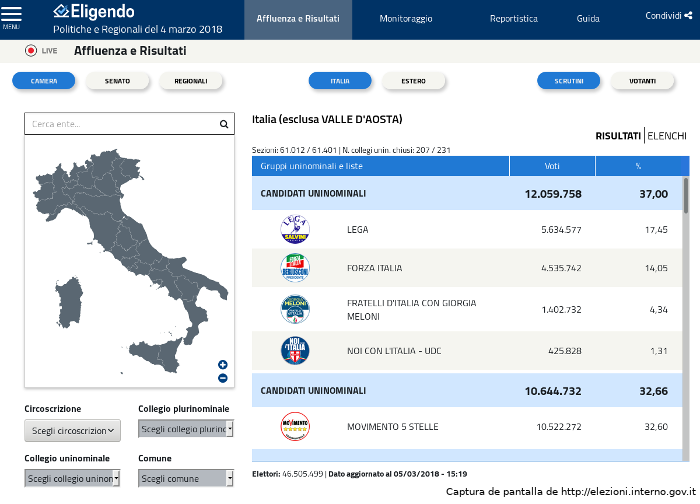The image size is (700, 504).
Task: Click the Forza Italia party logo
Action: coord(295,267)
